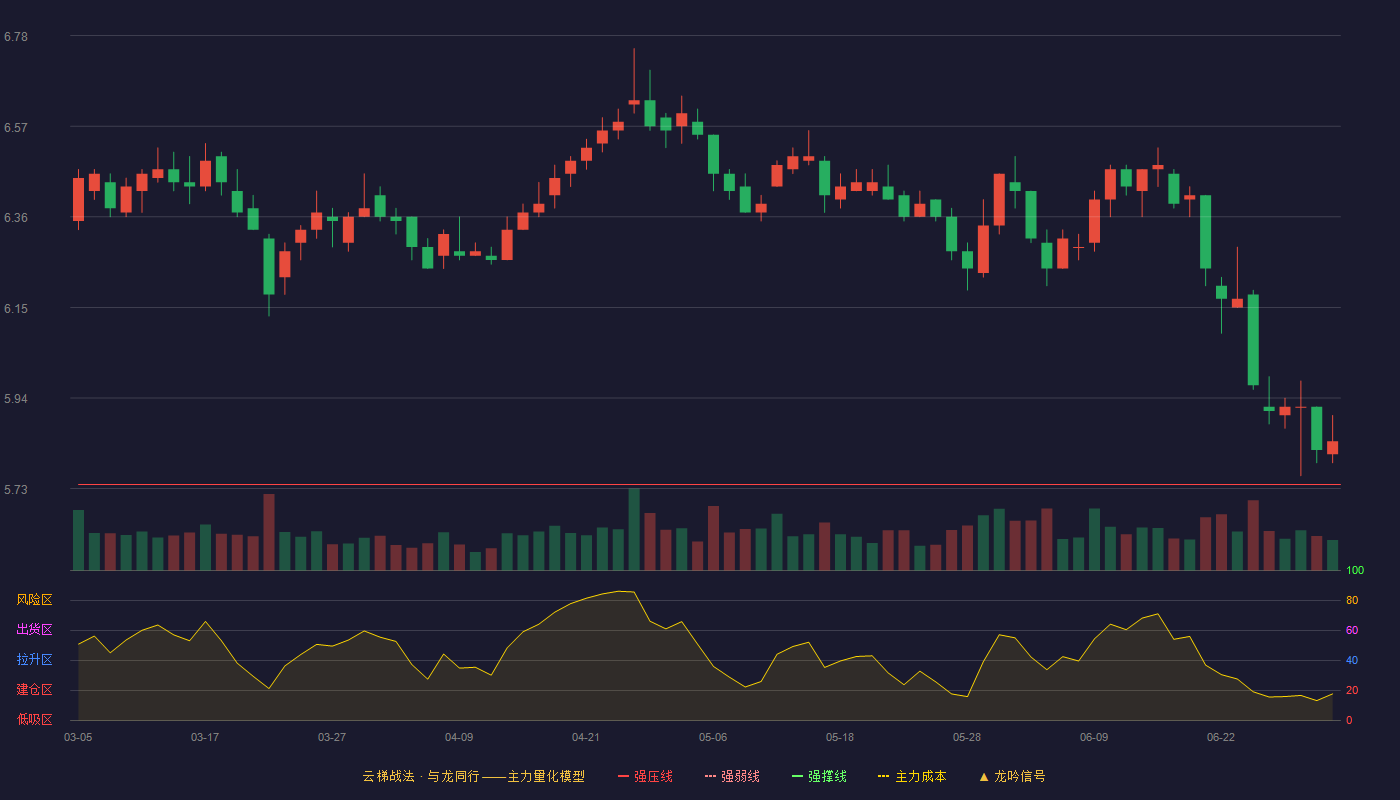Viewport: 1400px width, 800px height.
Task: Click the 出货区 zone label
Action: pos(34,630)
